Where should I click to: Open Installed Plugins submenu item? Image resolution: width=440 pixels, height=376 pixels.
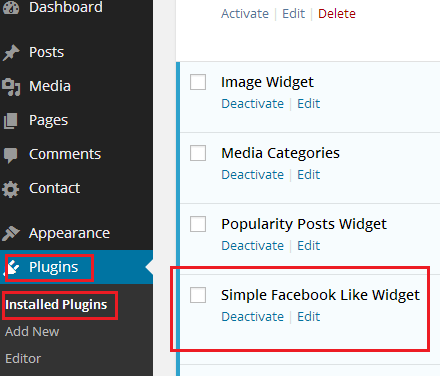(56, 305)
